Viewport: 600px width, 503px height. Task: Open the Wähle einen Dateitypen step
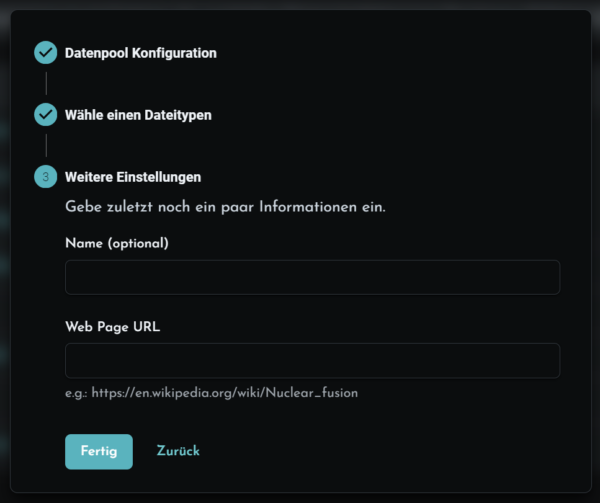pyautogui.click(x=138, y=115)
